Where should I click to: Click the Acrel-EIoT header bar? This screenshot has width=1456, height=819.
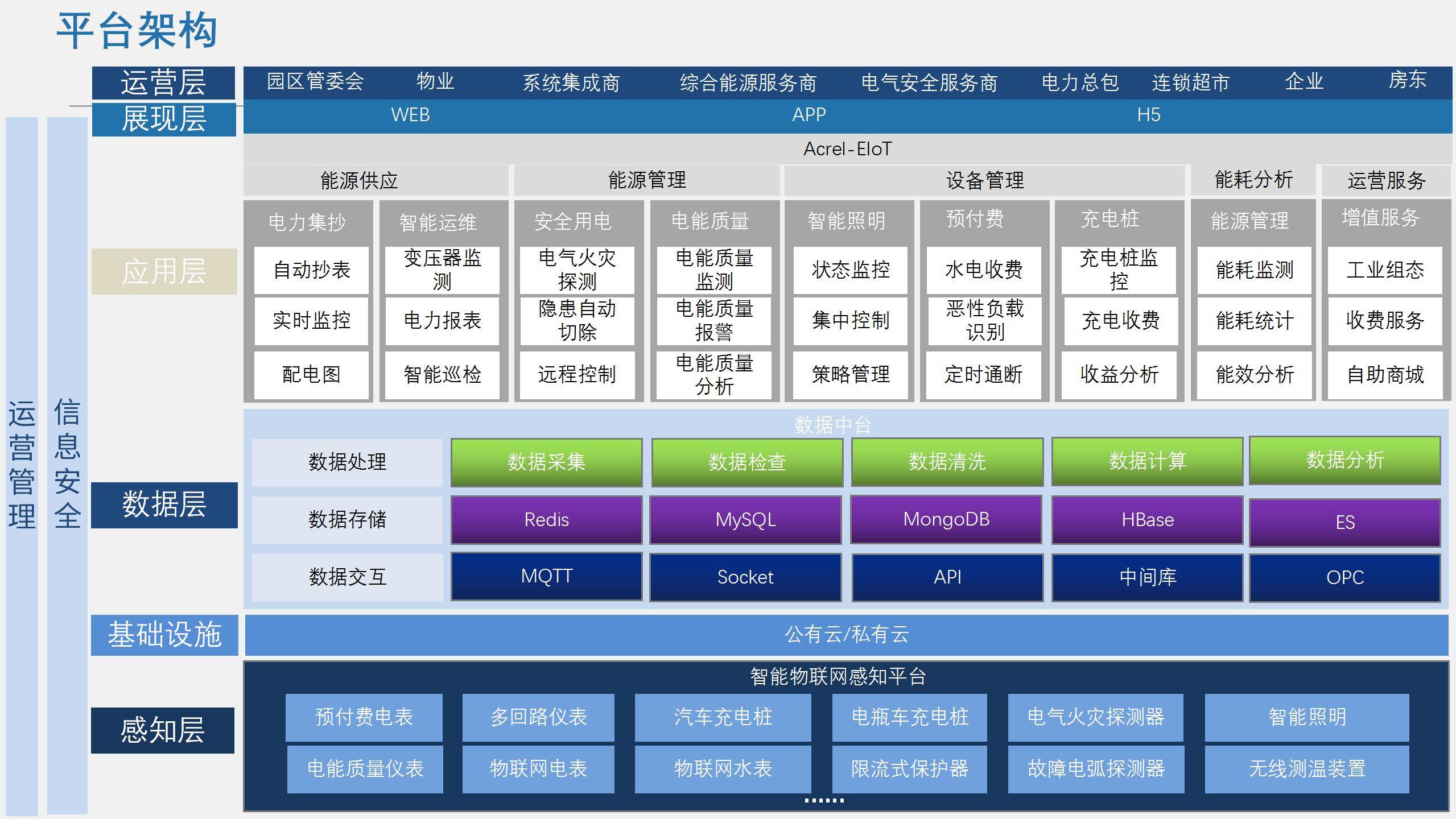tap(847, 150)
